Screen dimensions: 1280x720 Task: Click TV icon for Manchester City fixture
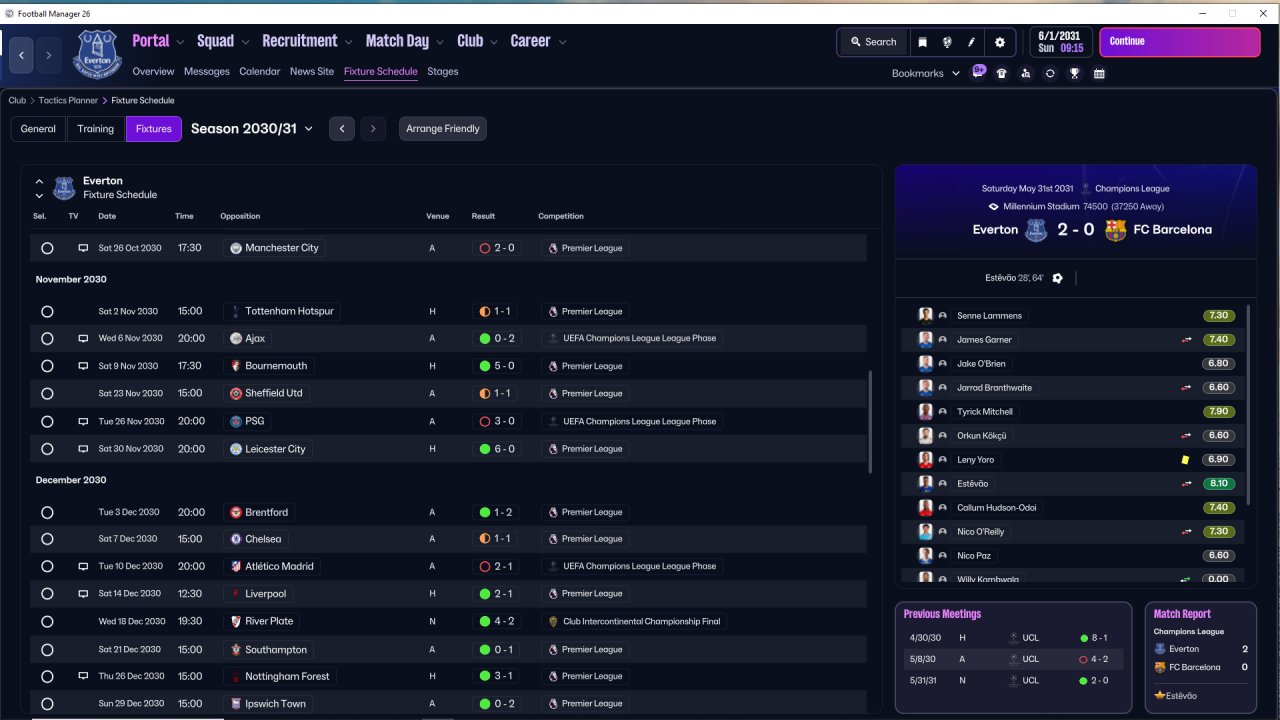(84, 248)
